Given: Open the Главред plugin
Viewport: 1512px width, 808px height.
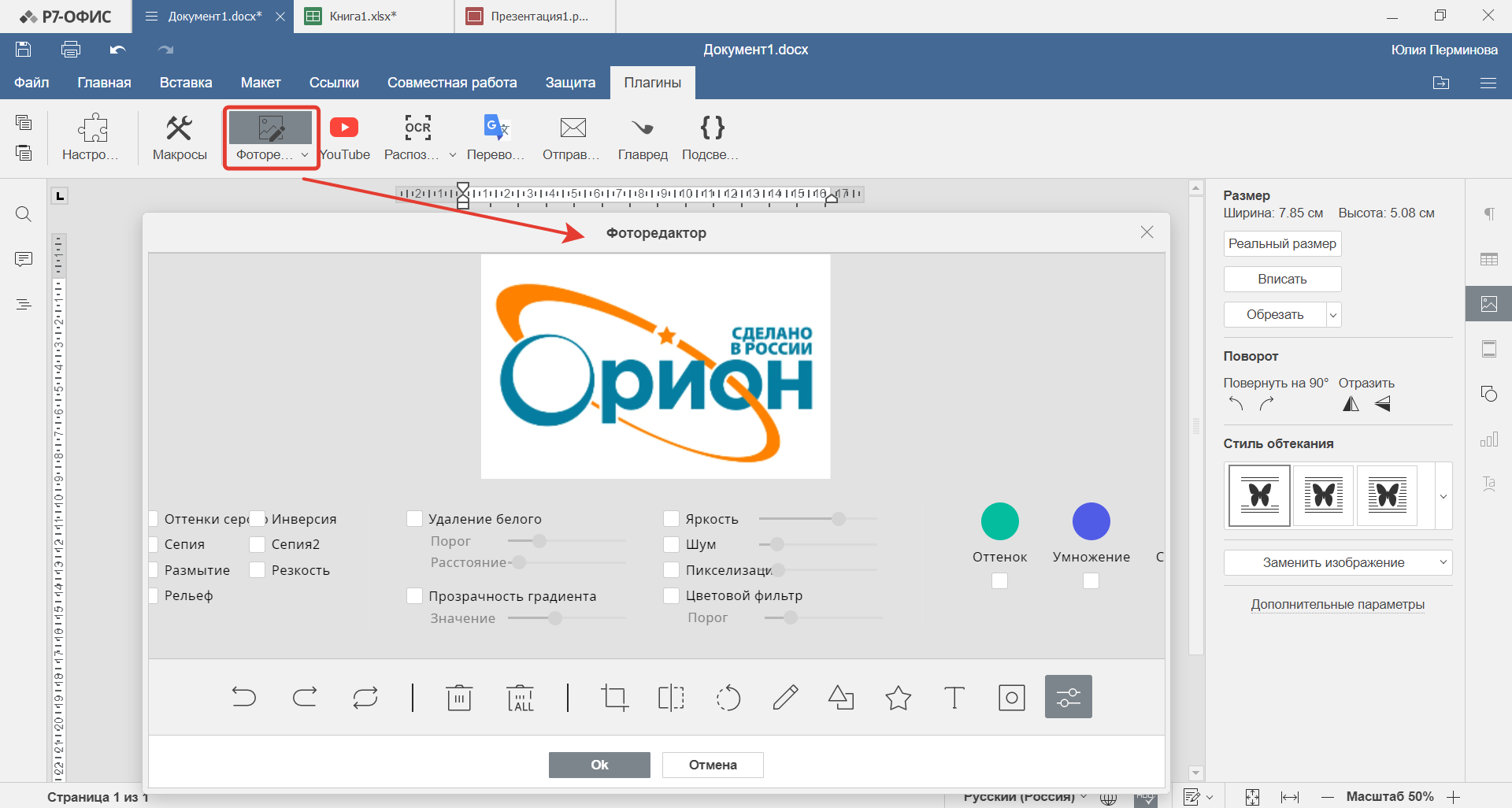Looking at the screenshot, I should tap(643, 137).
